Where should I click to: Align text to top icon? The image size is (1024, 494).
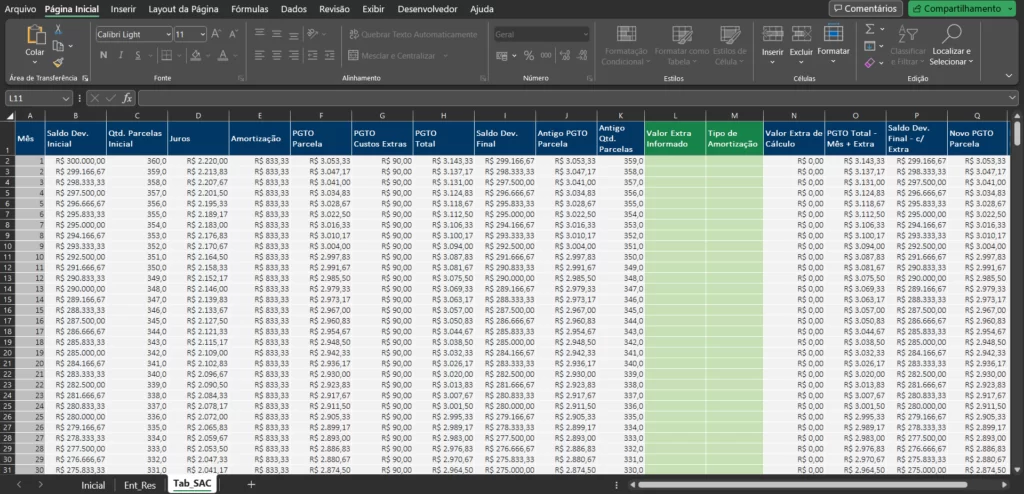tap(259, 34)
